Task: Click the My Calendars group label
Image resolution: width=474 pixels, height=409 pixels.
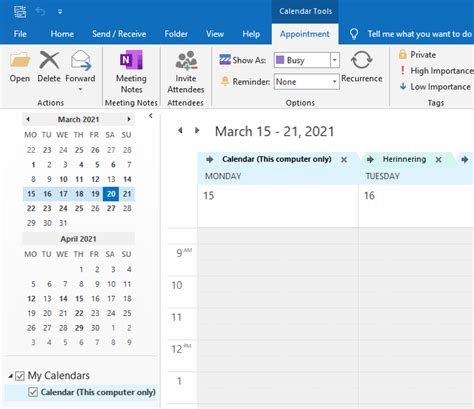Action: click(59, 376)
